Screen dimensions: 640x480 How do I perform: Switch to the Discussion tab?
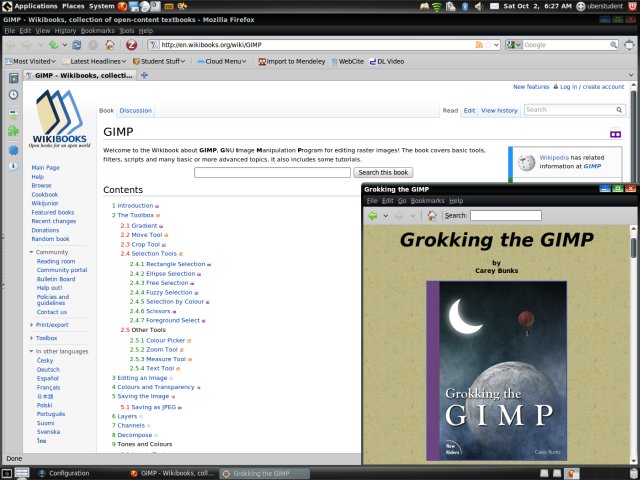click(136, 110)
